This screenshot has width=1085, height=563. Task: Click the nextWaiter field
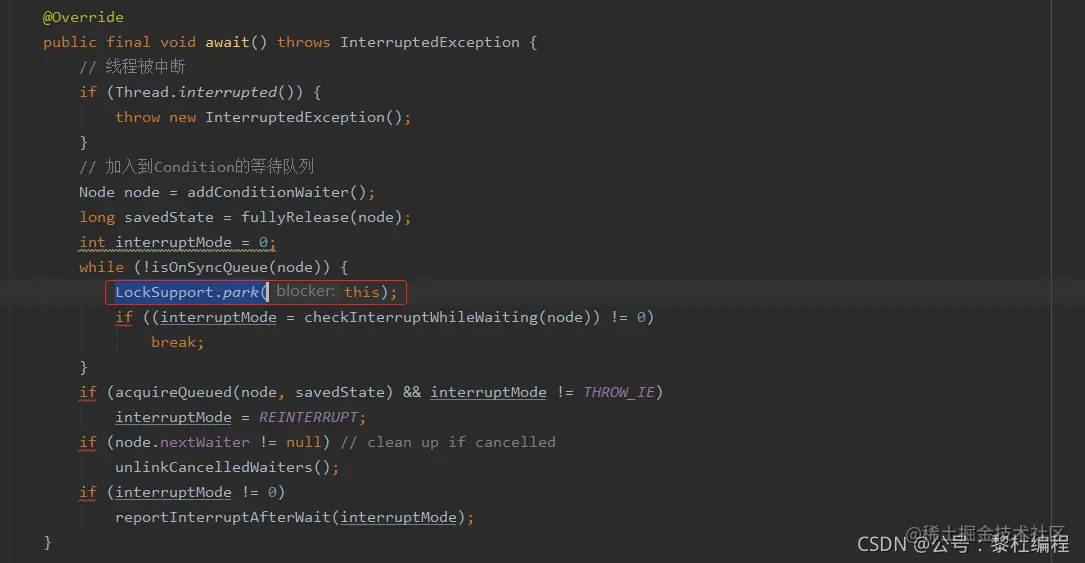coord(205,442)
